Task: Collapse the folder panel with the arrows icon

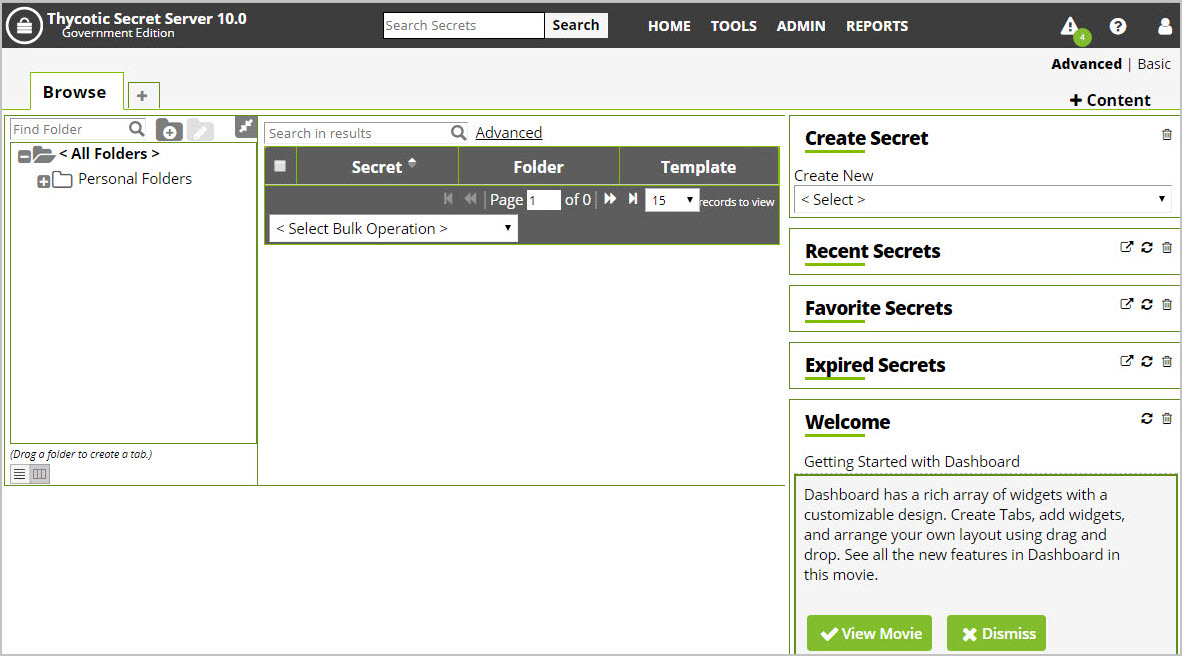Action: pos(246,127)
